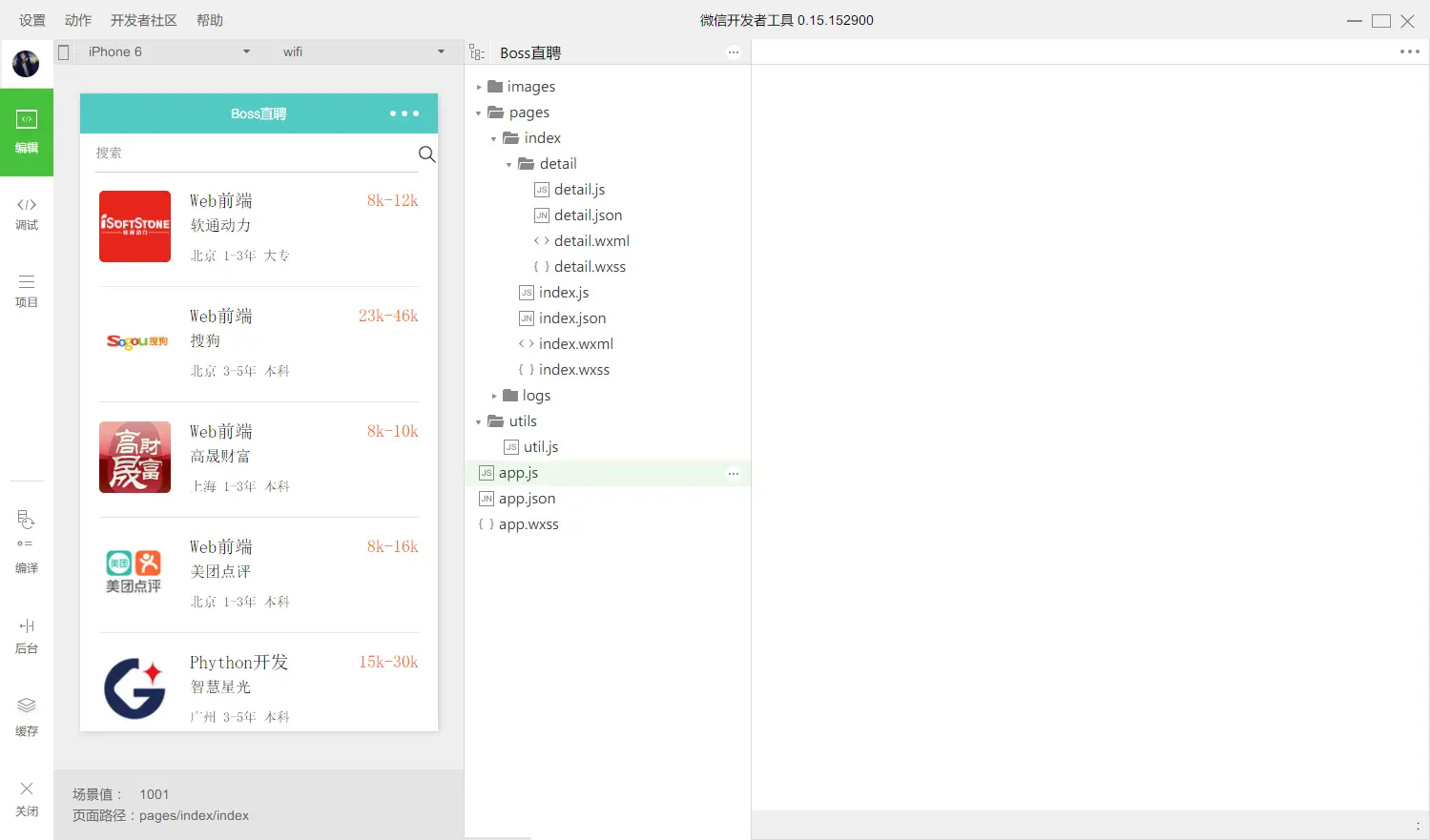Image resolution: width=1430 pixels, height=840 pixels.
Task: Click the 缓存 (cache) sidebar icon
Action: pyautogui.click(x=27, y=718)
